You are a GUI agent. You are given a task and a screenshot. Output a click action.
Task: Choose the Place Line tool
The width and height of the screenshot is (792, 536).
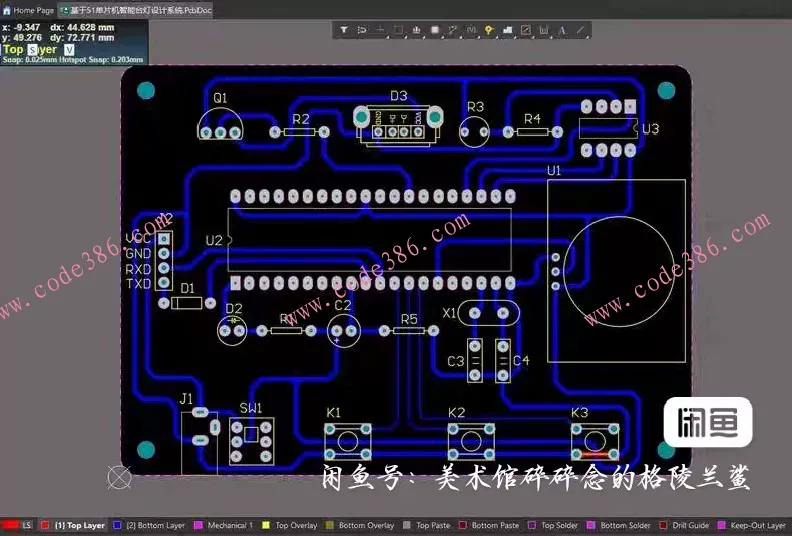[x=581, y=30]
